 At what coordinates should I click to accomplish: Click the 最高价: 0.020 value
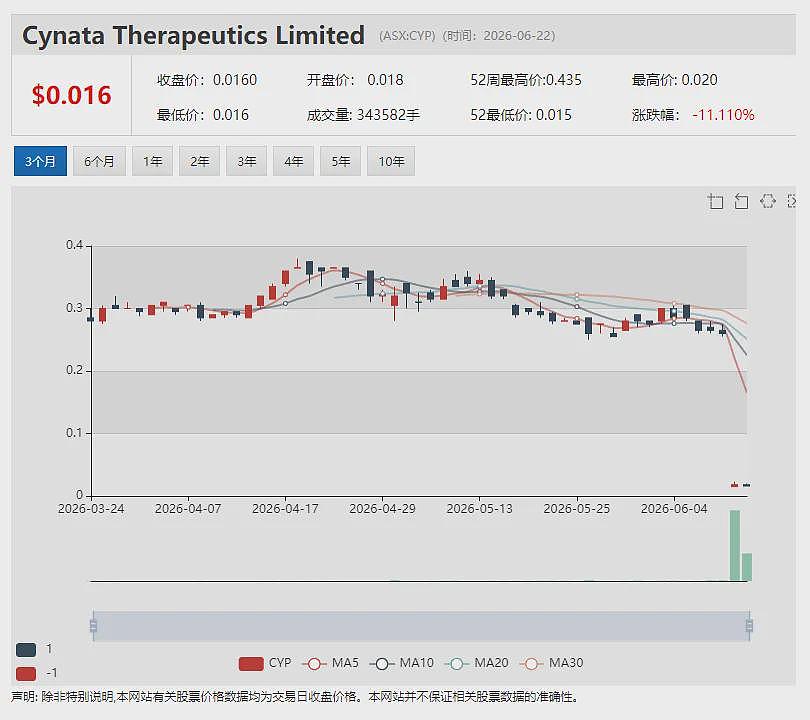tap(675, 80)
